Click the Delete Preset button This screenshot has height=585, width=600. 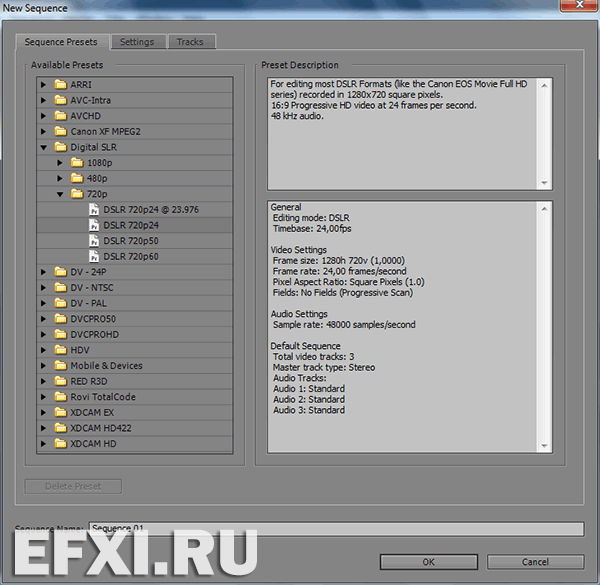tap(73, 486)
